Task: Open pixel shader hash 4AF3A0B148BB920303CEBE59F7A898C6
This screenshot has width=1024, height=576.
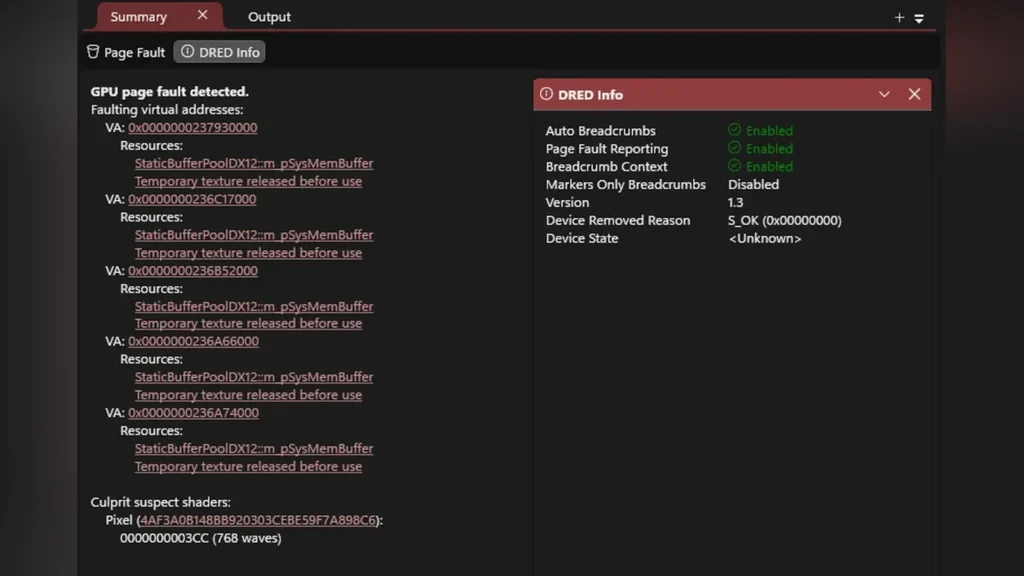Action: coord(259,520)
